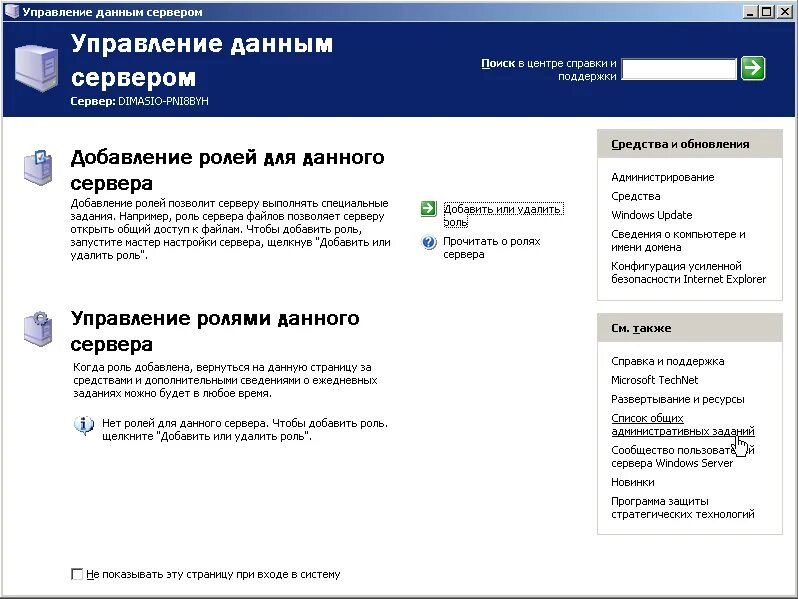
Task: Click the info balloon icon near 'Нет ролей'
Action: [x=84, y=425]
